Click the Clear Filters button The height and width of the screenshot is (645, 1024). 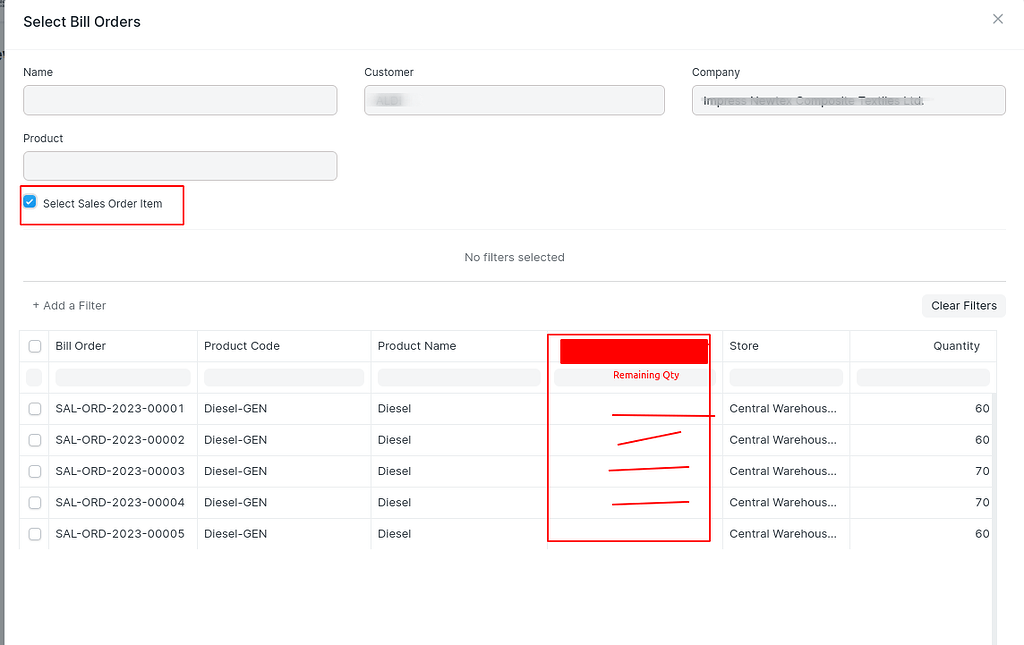pyautogui.click(x=963, y=305)
